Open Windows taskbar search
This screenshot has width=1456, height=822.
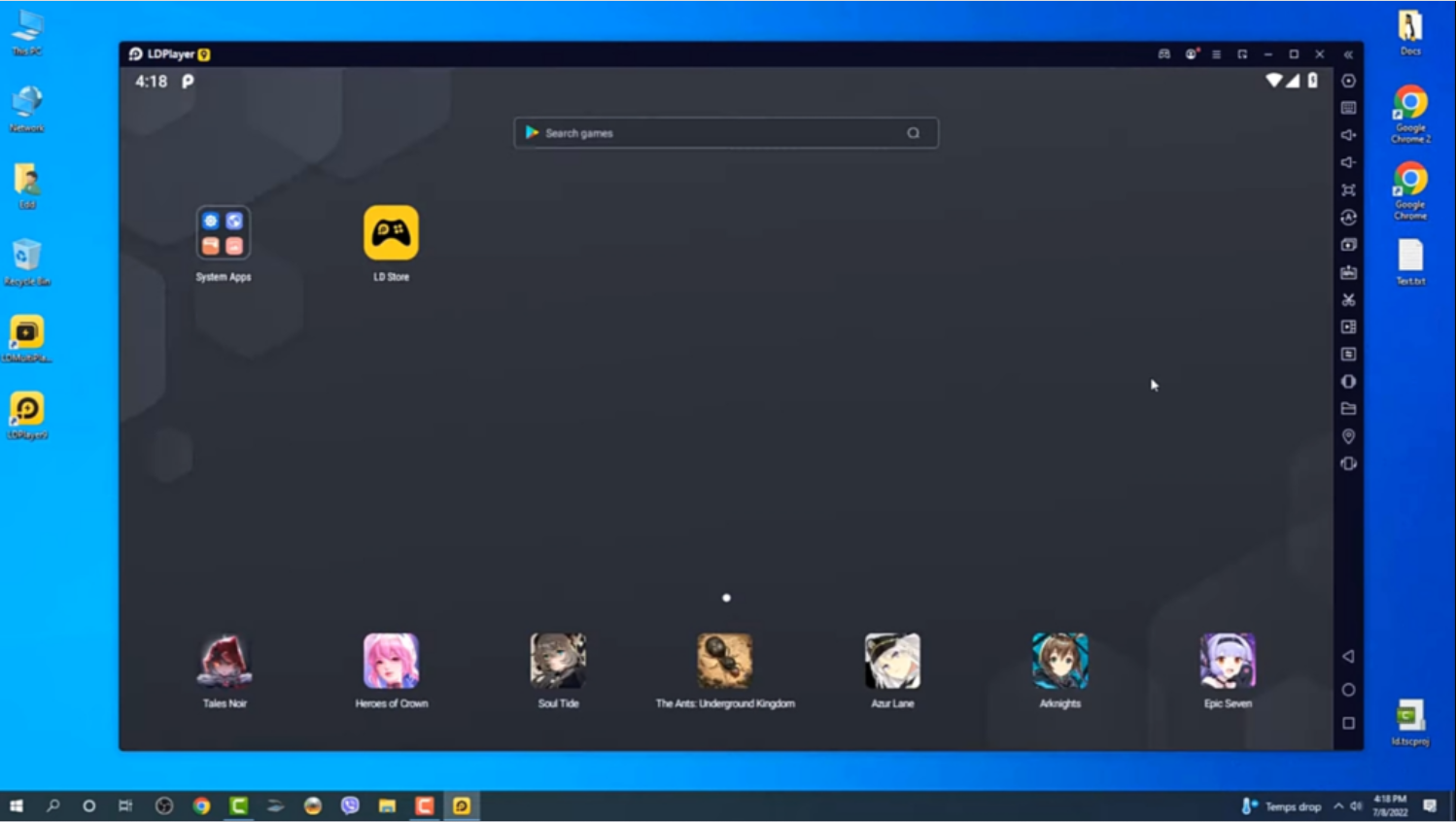pos(53,805)
